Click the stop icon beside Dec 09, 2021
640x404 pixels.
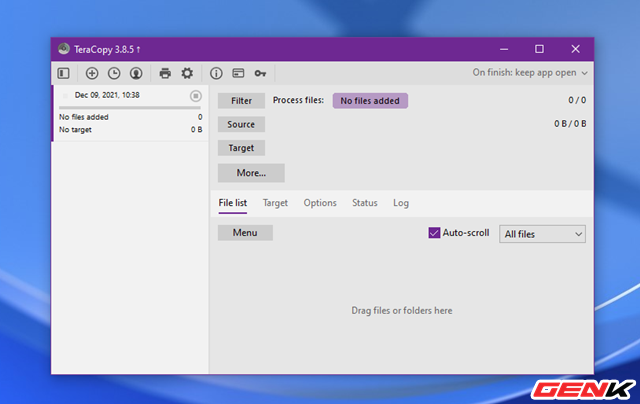196,96
